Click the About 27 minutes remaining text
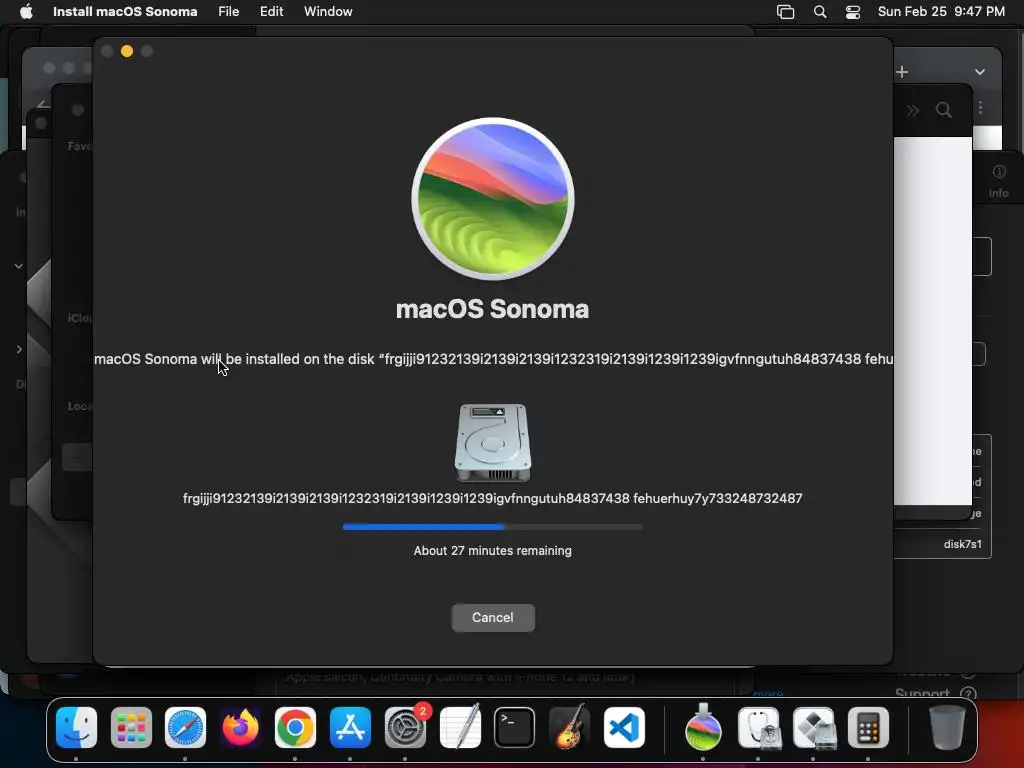Viewport: 1024px width, 768px height. (x=492, y=551)
